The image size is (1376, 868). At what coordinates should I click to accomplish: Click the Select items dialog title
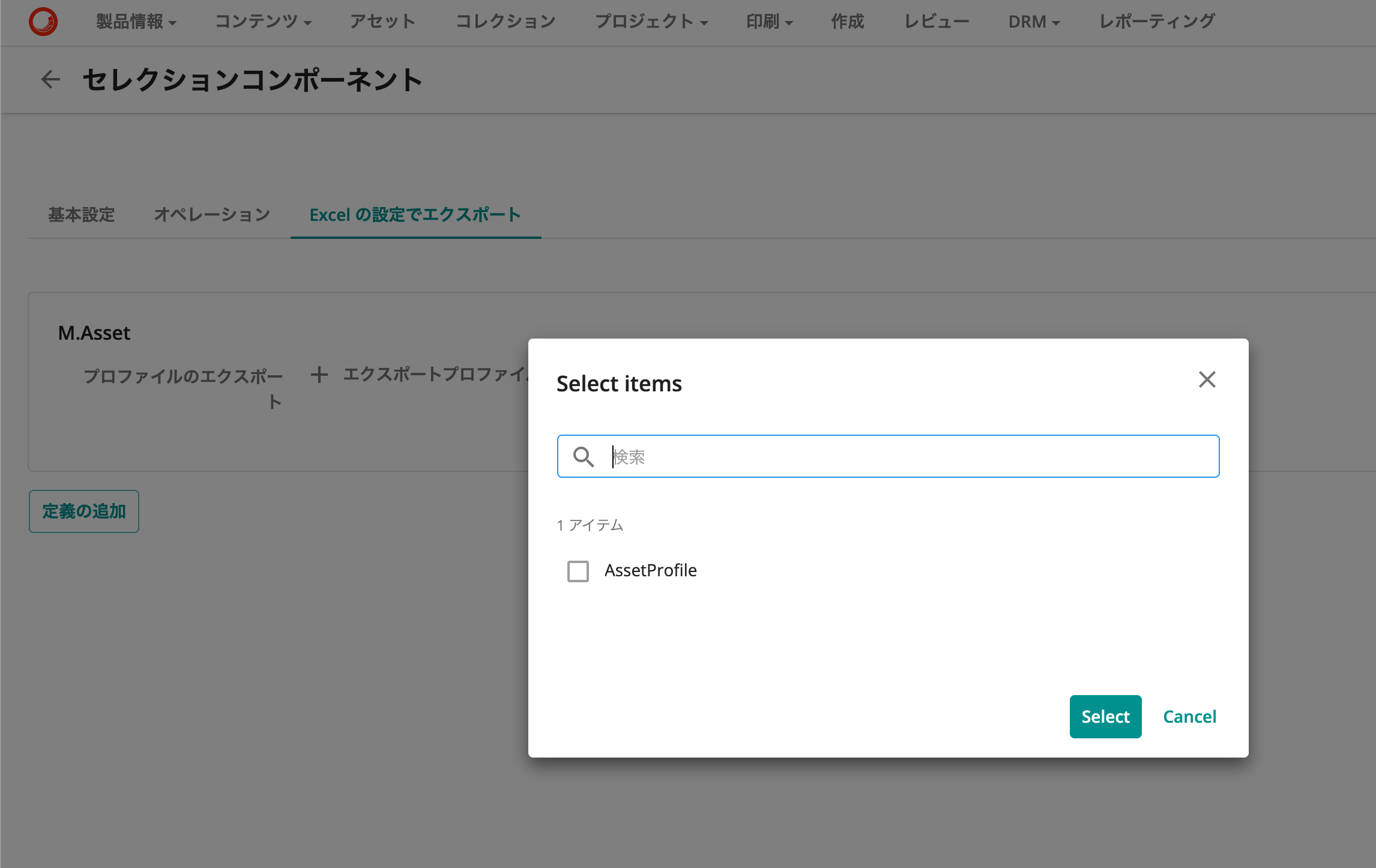pos(619,383)
